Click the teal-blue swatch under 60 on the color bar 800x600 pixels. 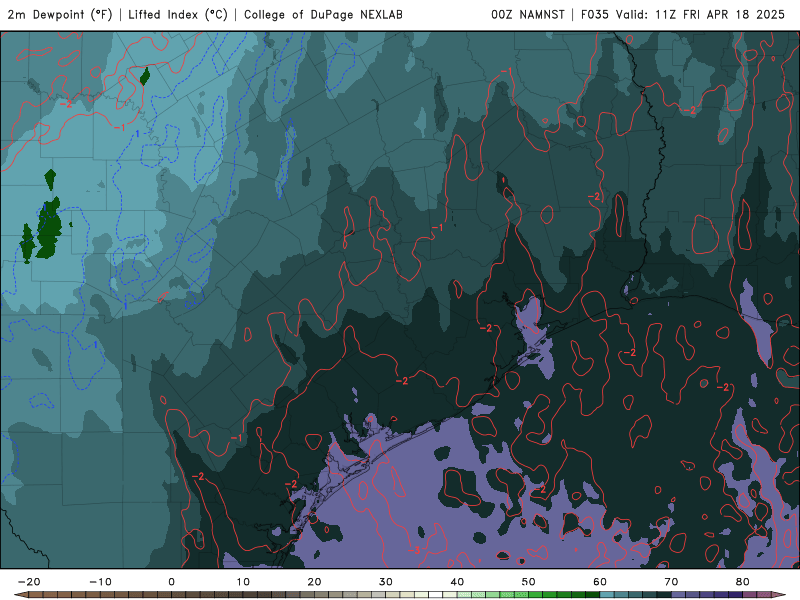tap(607, 594)
